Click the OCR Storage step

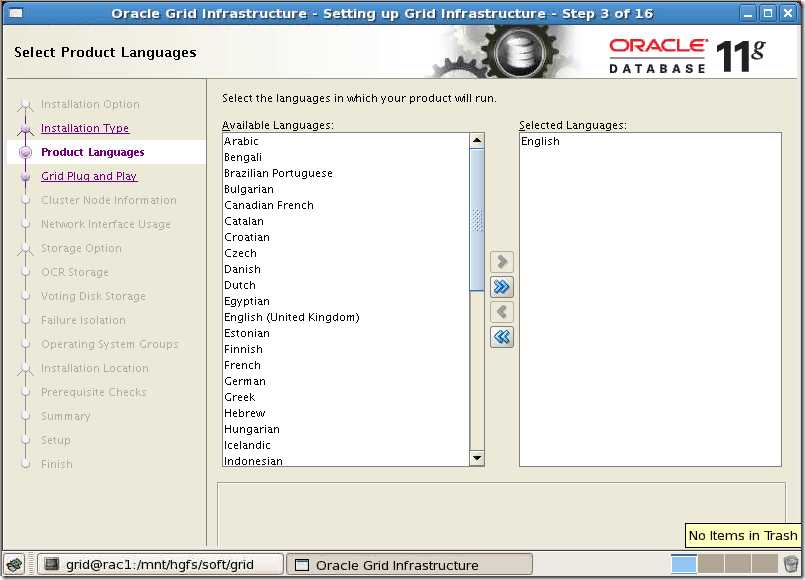pyautogui.click(x=74, y=272)
